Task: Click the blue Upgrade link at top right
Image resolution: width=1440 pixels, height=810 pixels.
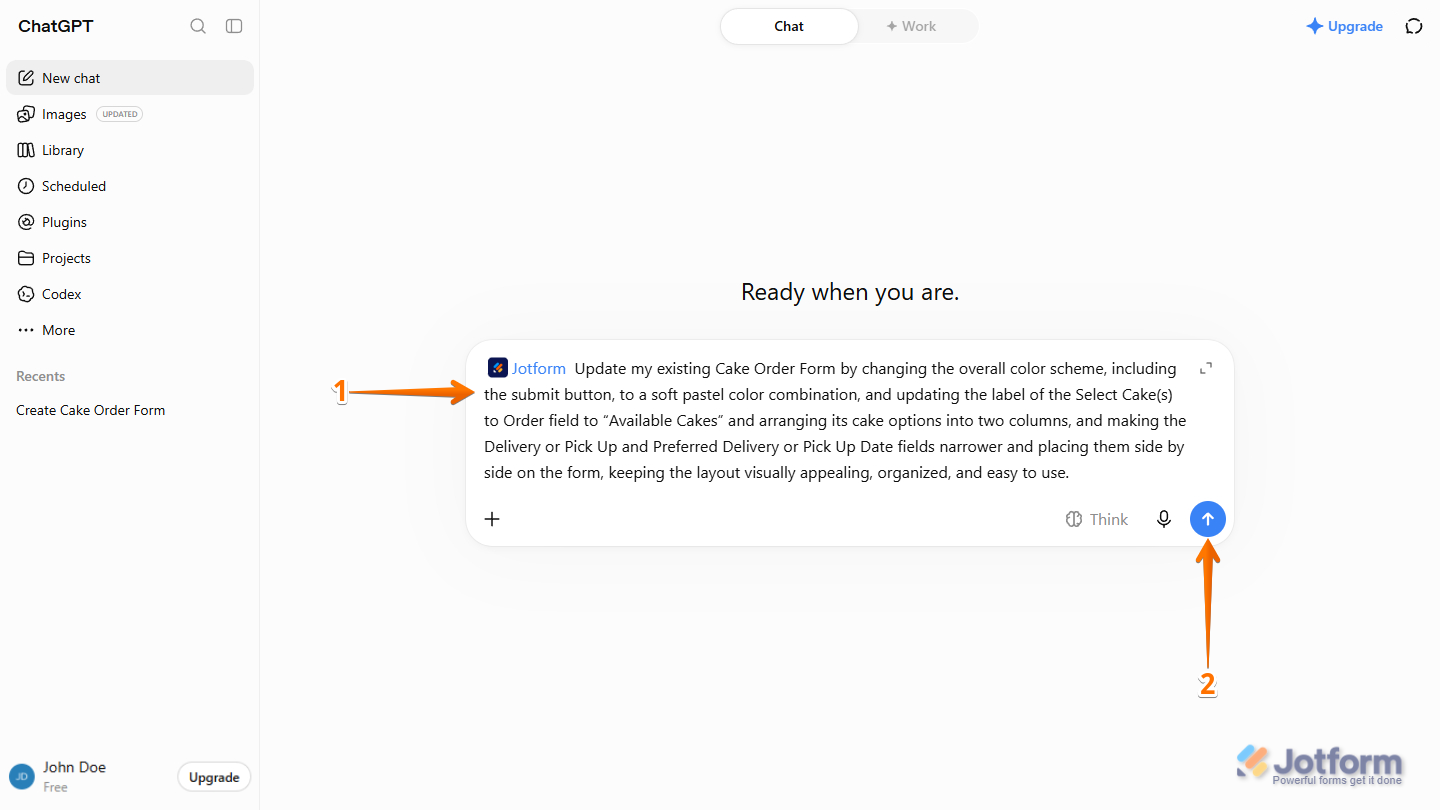Action: 1345,26
